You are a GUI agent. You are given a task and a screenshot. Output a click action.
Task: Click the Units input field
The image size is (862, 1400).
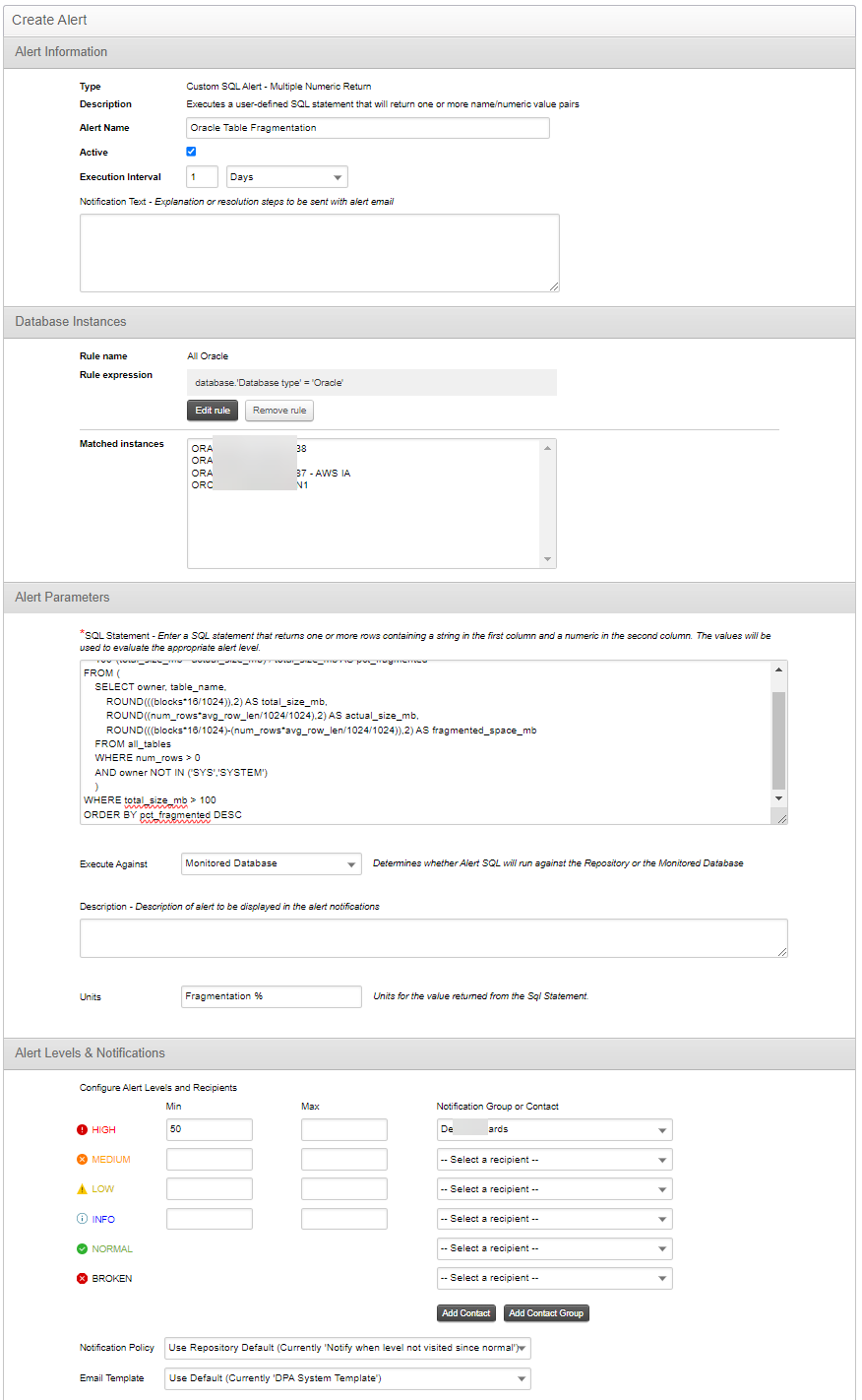(x=272, y=996)
